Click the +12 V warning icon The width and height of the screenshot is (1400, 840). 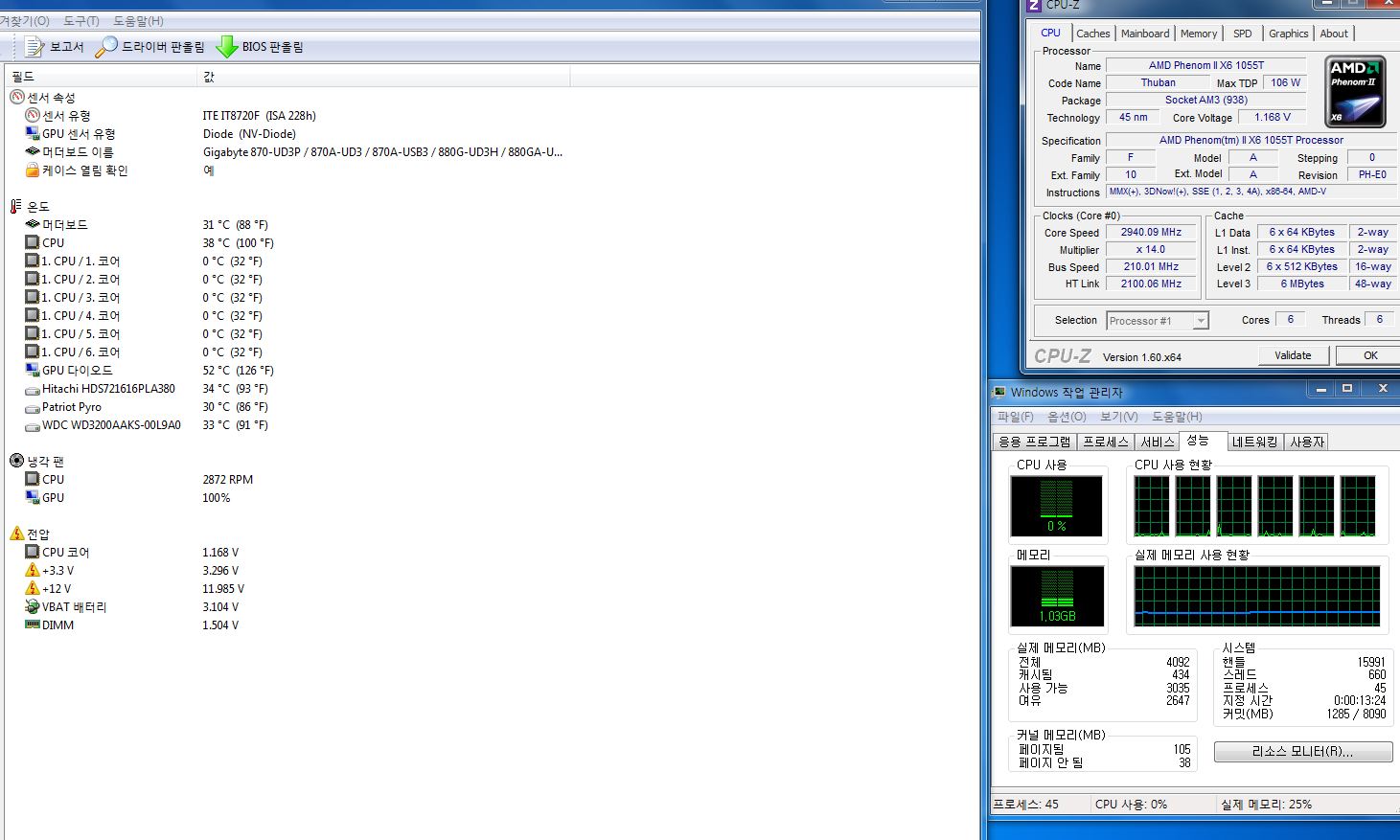(x=33, y=589)
